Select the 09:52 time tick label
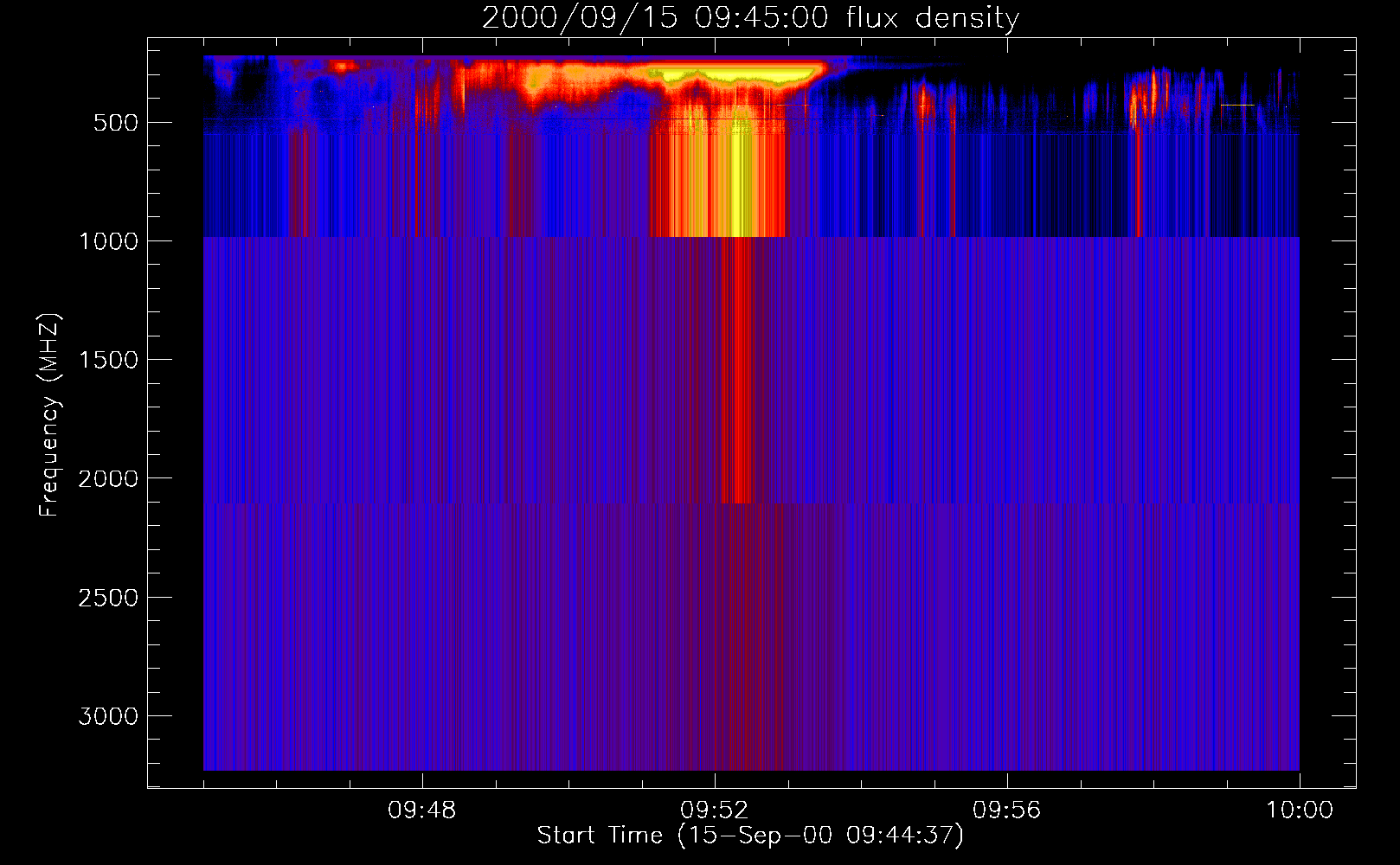This screenshot has width=1400, height=865. [x=715, y=811]
